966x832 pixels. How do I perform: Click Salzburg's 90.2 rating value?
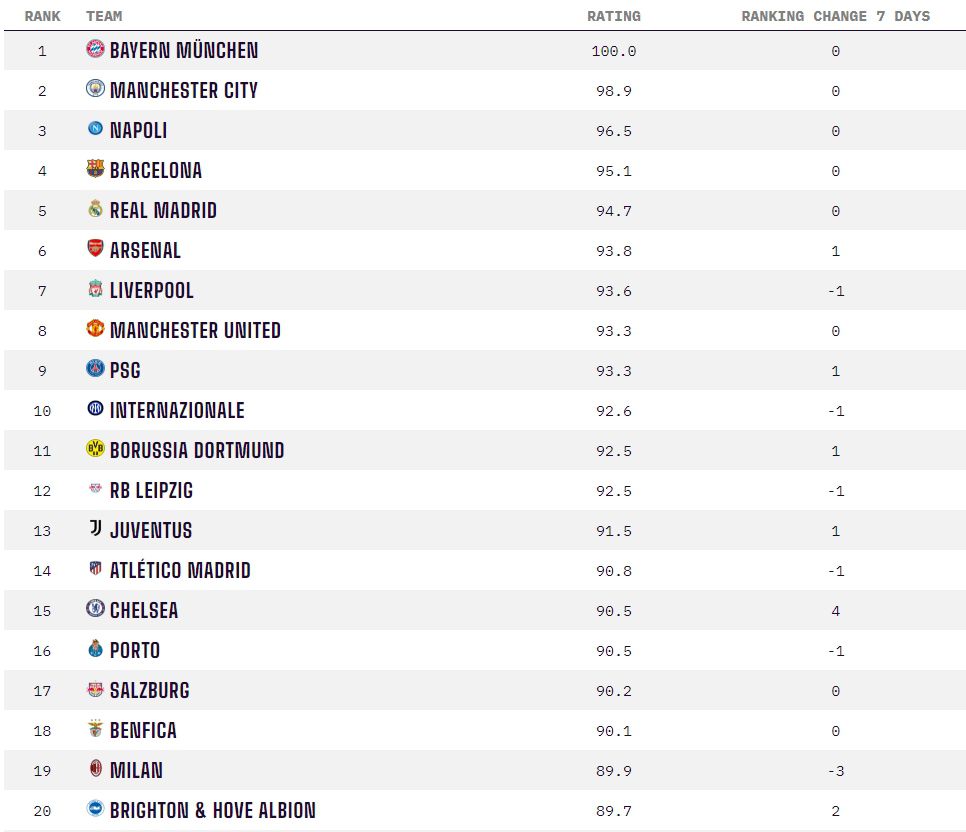(x=613, y=691)
